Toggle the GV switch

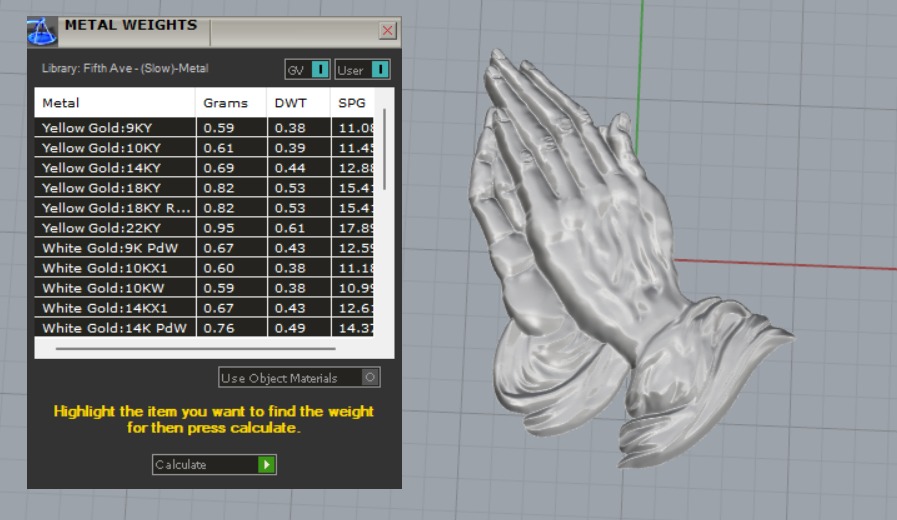click(307, 70)
